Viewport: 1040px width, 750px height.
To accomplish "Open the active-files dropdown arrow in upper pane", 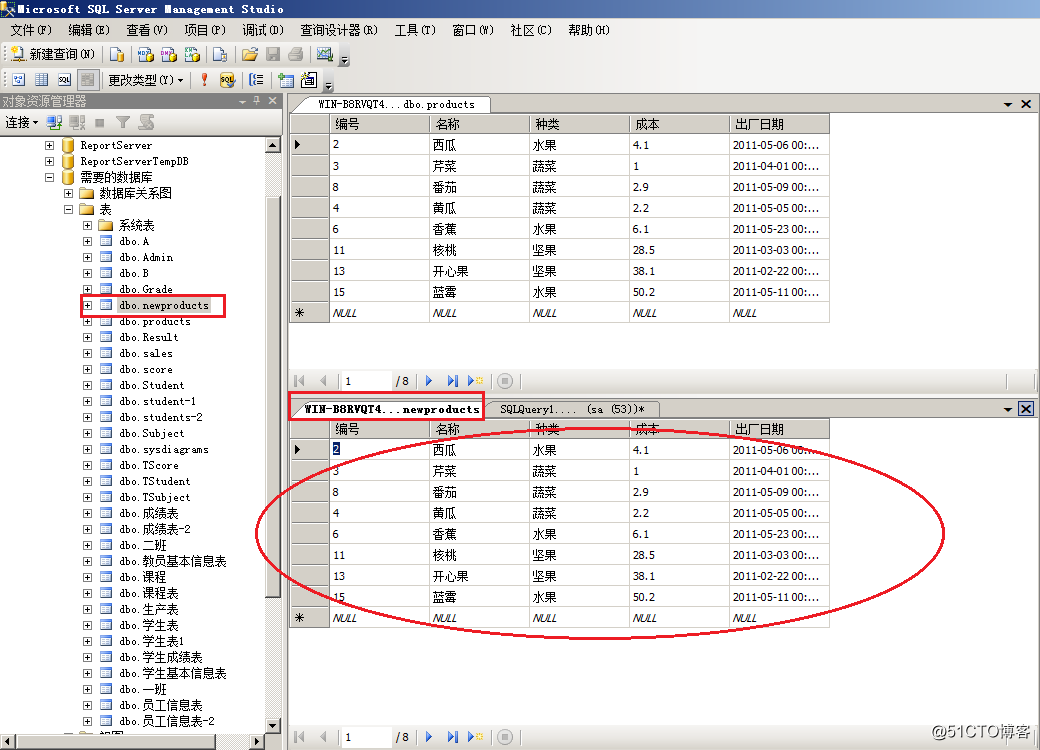I will pyautogui.click(x=1008, y=104).
